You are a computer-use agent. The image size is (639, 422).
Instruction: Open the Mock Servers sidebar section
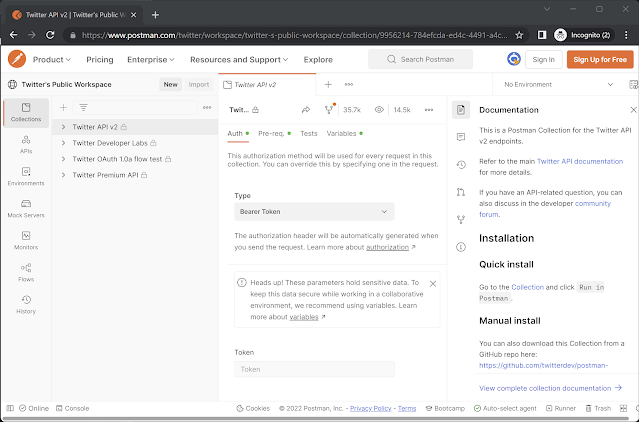tap(26, 209)
